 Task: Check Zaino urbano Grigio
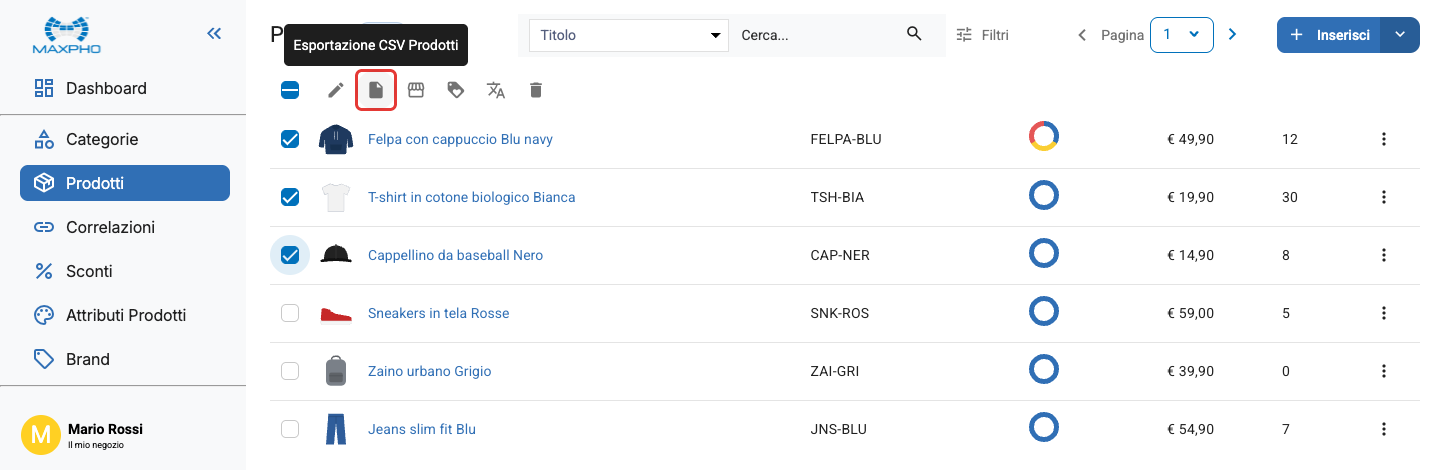[290, 371]
